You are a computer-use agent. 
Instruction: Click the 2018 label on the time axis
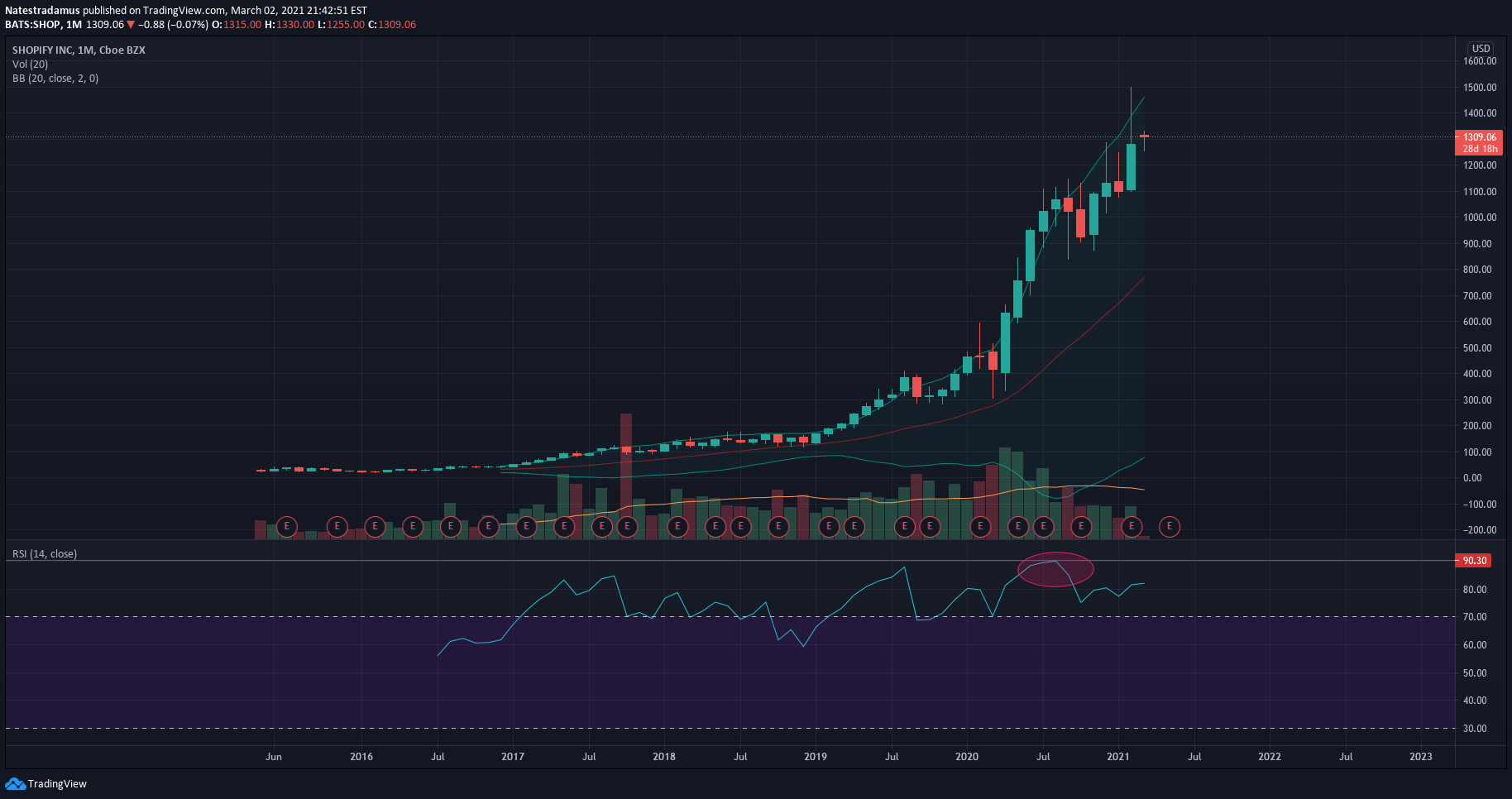664,756
